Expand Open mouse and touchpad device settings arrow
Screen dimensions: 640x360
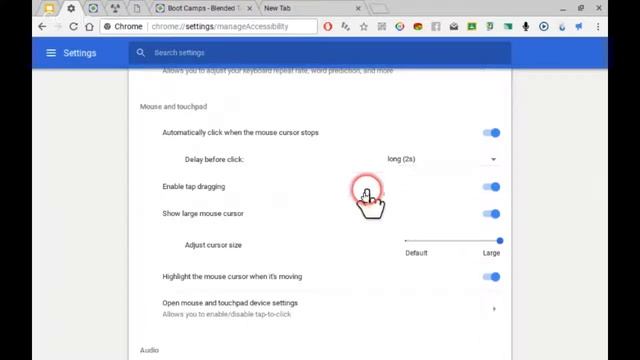(x=494, y=309)
